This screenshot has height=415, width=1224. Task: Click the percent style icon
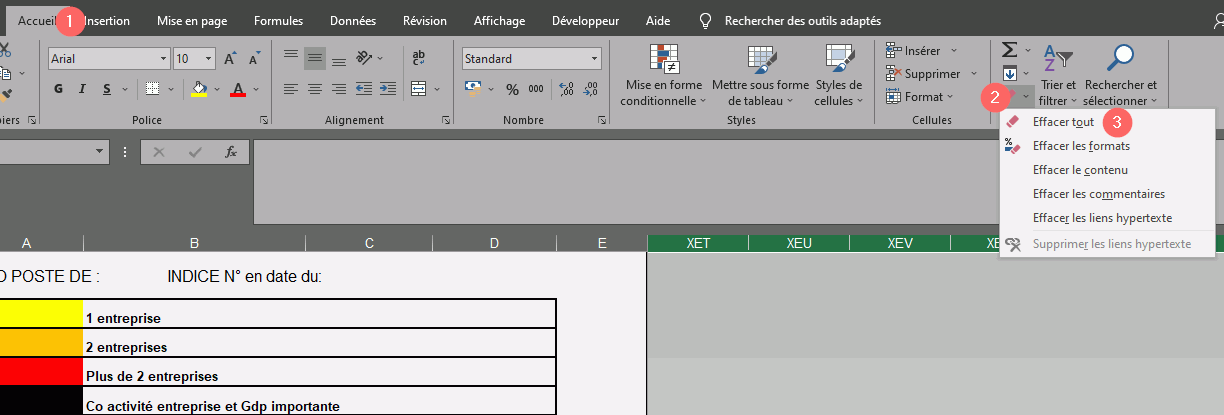pos(512,89)
